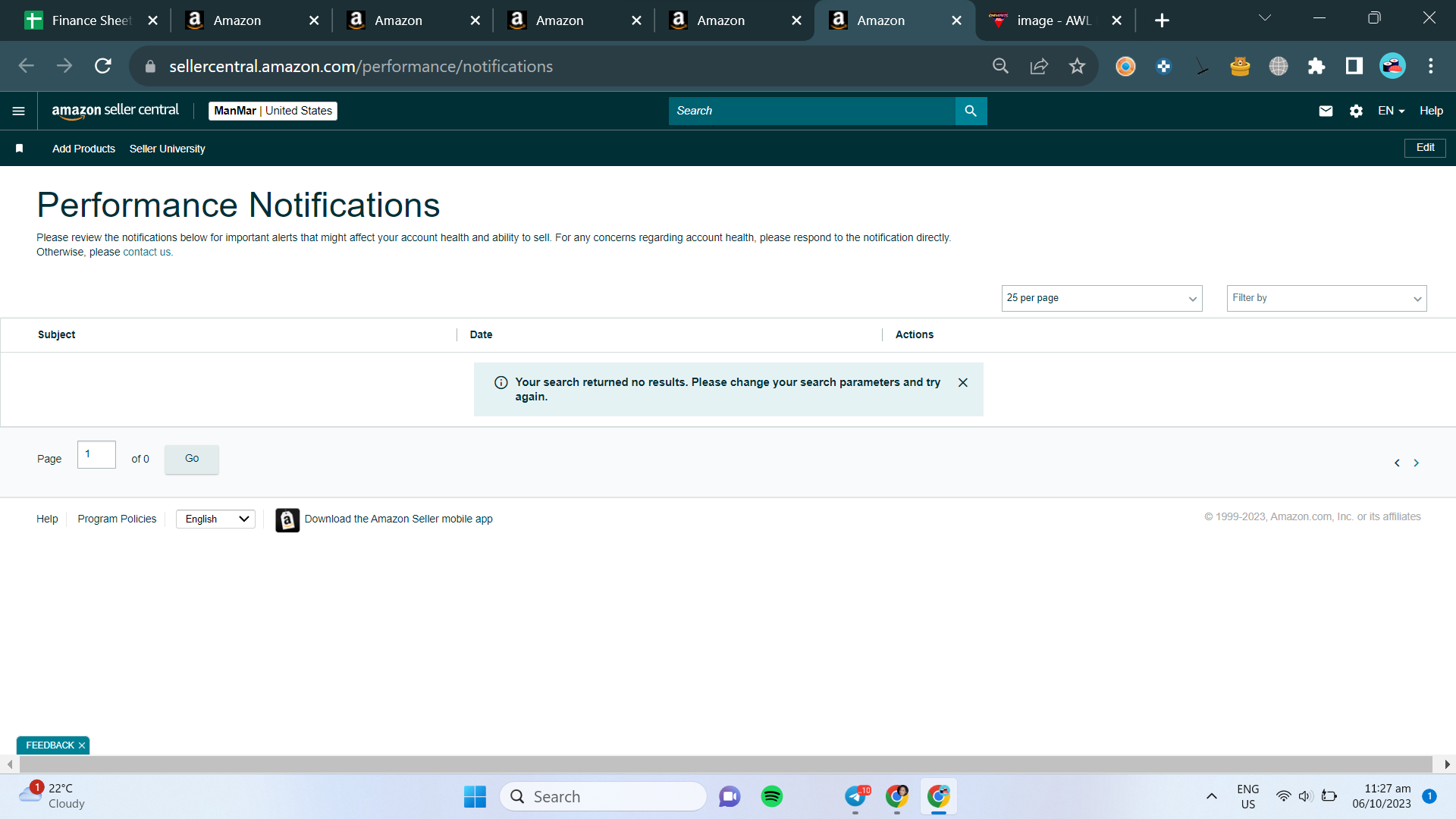Open the extensions puzzle icon
The image size is (1456, 819).
tap(1316, 66)
